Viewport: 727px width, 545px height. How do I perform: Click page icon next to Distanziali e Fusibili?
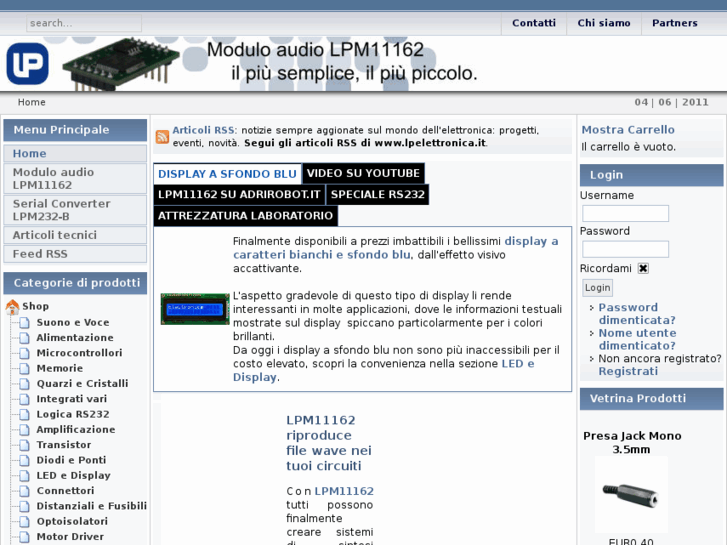click(x=25, y=506)
